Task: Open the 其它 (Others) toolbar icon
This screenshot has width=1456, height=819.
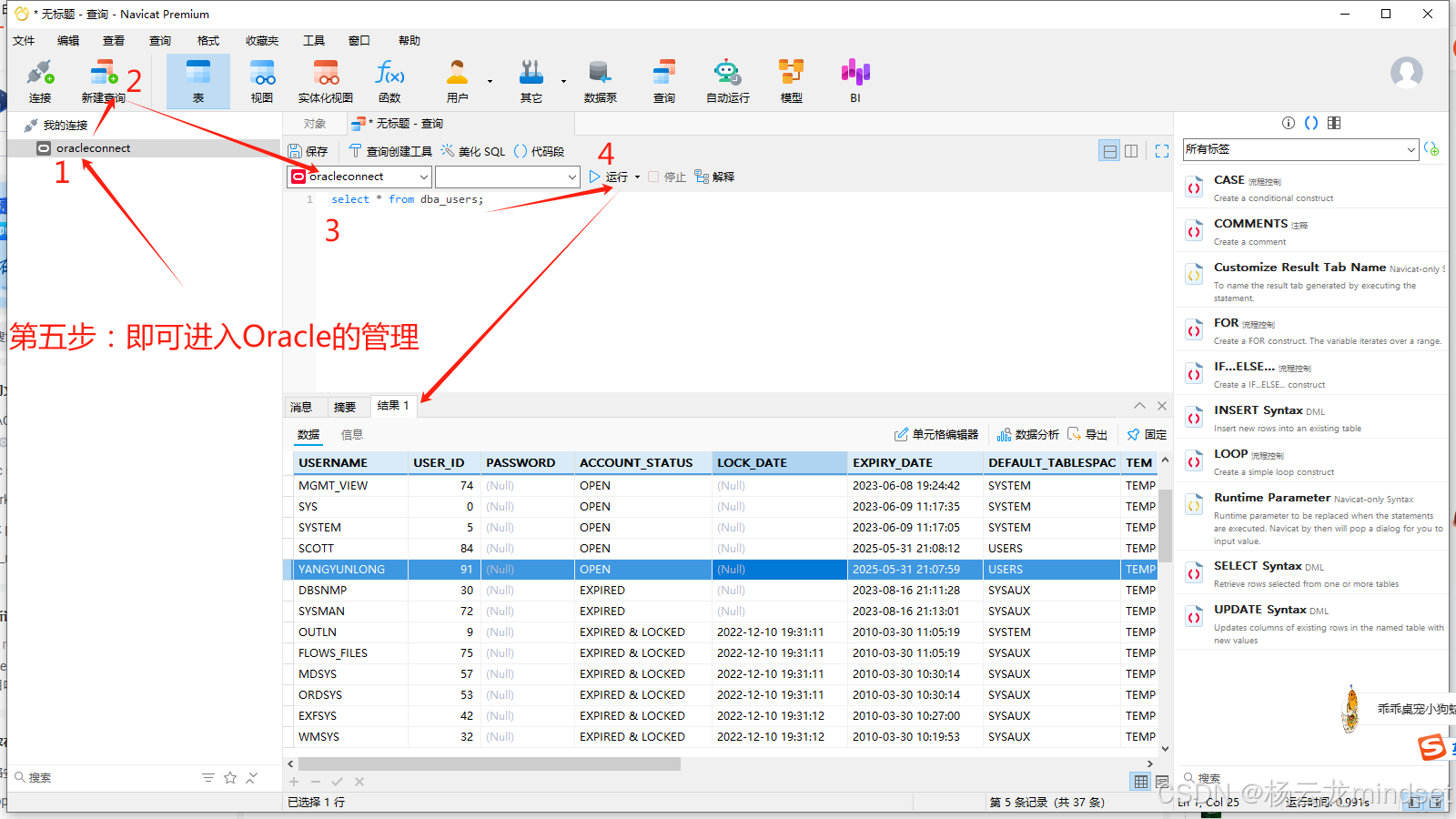Action: [x=531, y=80]
